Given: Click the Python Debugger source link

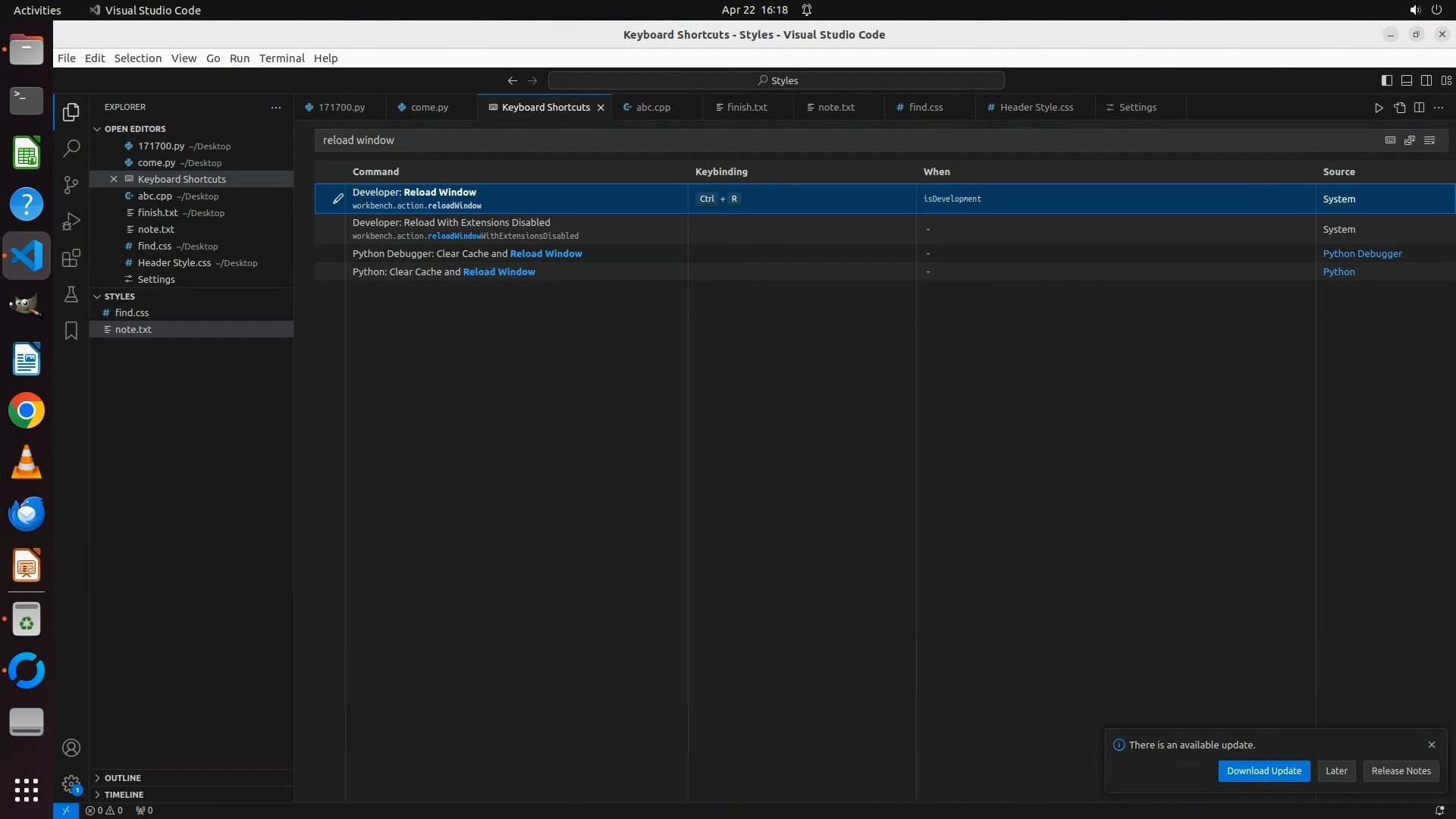Looking at the screenshot, I should tap(1362, 254).
